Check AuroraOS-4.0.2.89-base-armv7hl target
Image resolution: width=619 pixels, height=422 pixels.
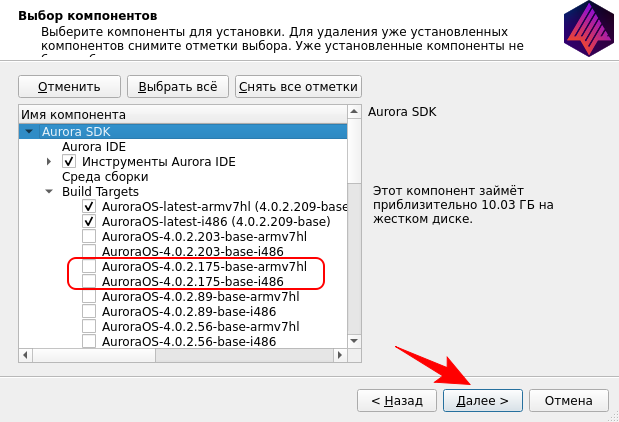[x=89, y=296]
